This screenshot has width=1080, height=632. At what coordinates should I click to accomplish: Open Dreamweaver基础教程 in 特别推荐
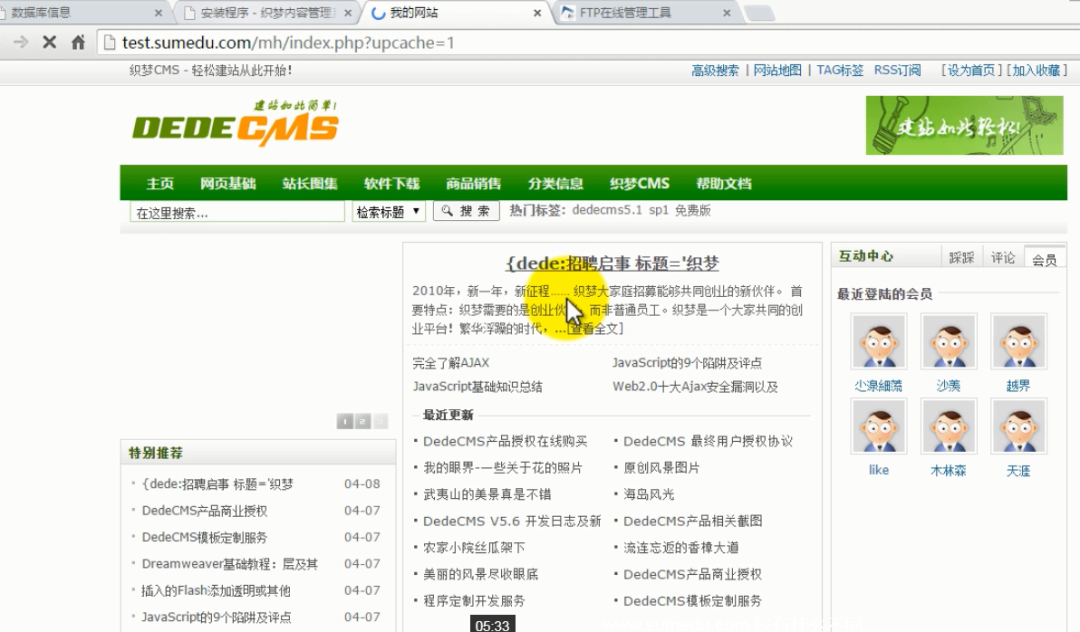point(230,564)
